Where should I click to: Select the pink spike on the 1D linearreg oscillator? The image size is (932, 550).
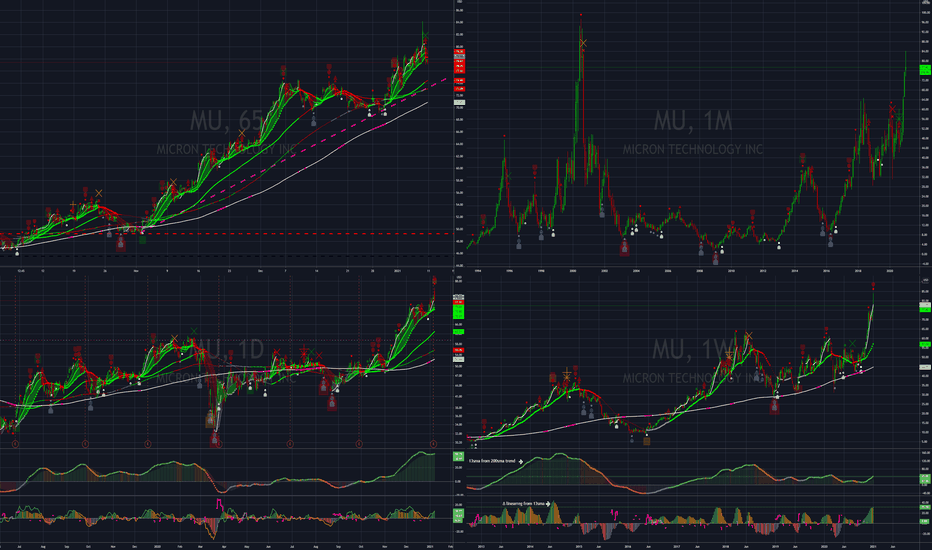pyautogui.click(x=220, y=505)
